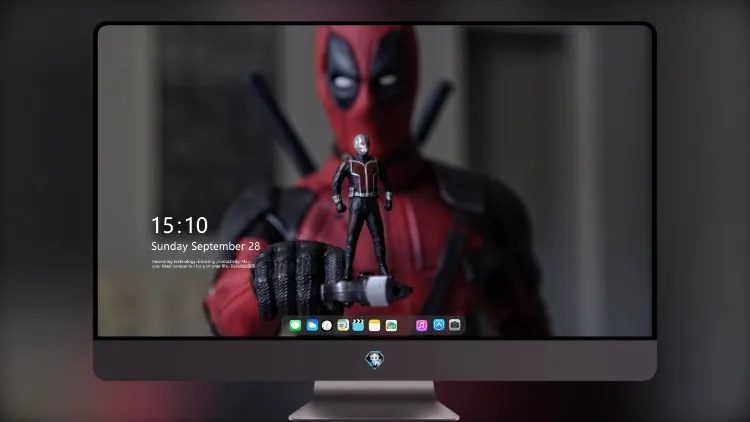Launch the pink iTunes music app
Screen dimensions: 750x422
pos(421,325)
